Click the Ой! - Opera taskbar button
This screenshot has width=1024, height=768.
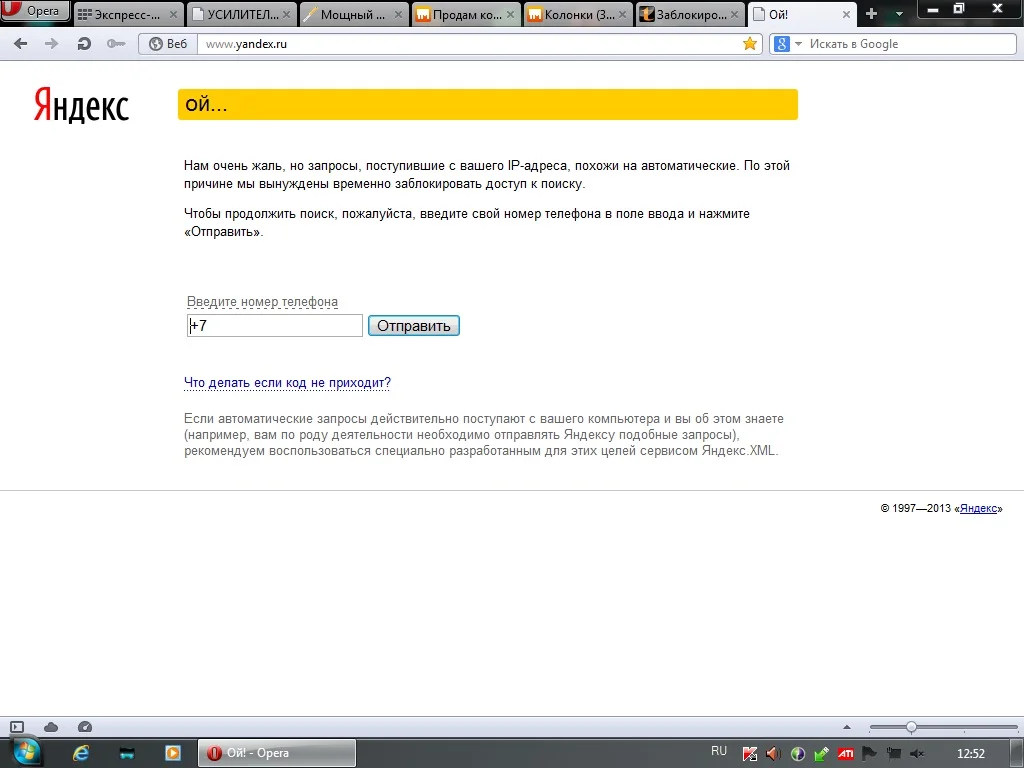point(277,753)
